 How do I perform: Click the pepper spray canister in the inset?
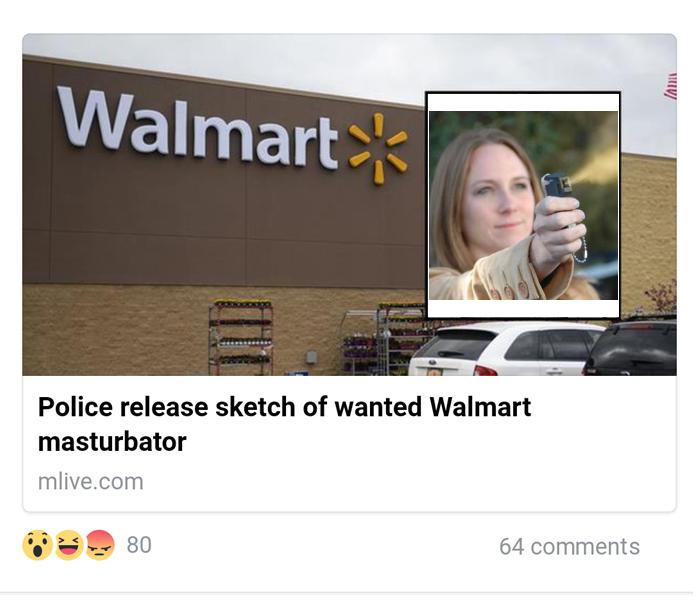(556, 186)
